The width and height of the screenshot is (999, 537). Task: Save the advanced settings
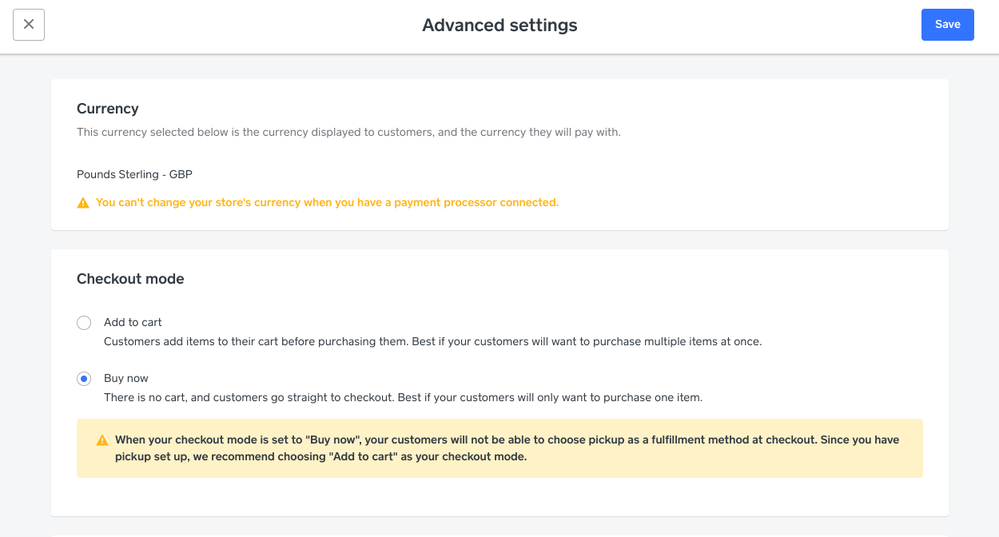point(947,25)
